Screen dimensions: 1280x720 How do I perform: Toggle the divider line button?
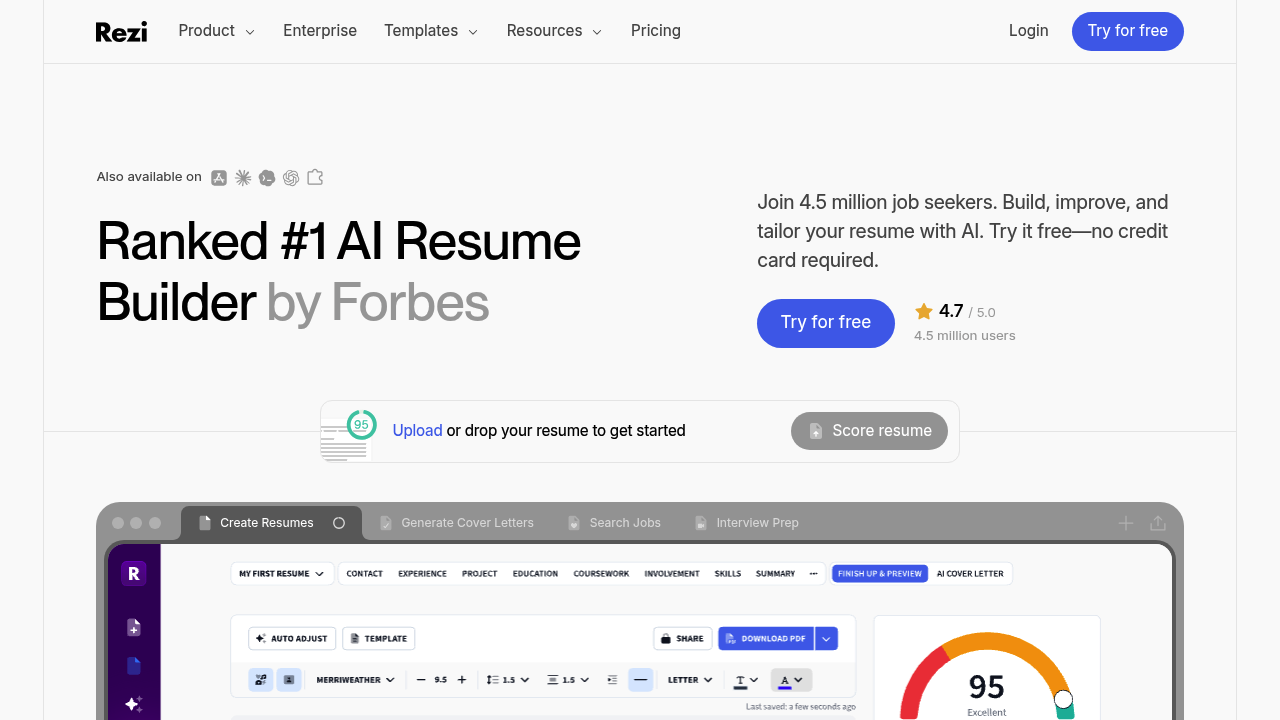coord(641,680)
